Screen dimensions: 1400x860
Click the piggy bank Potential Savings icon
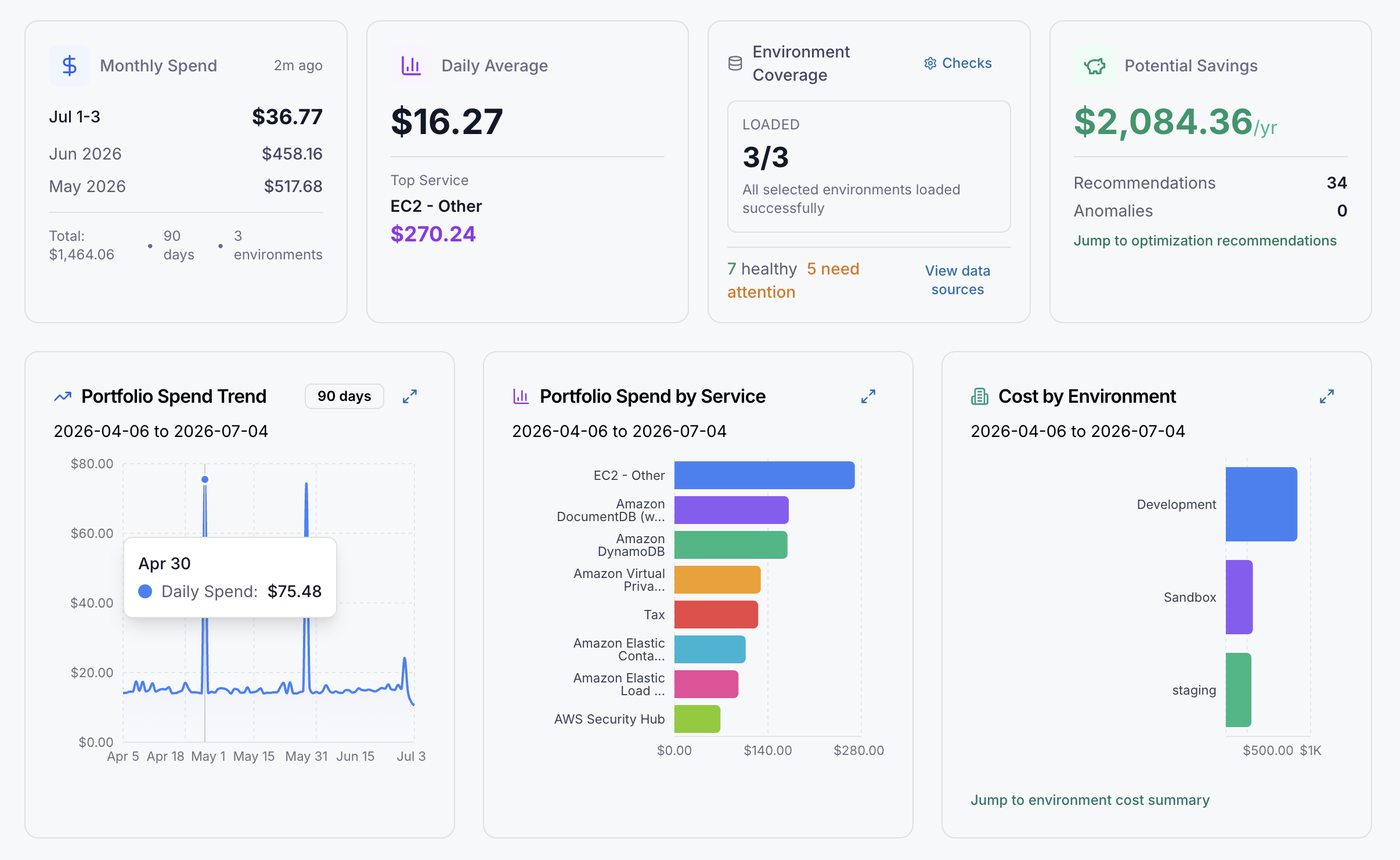1094,66
